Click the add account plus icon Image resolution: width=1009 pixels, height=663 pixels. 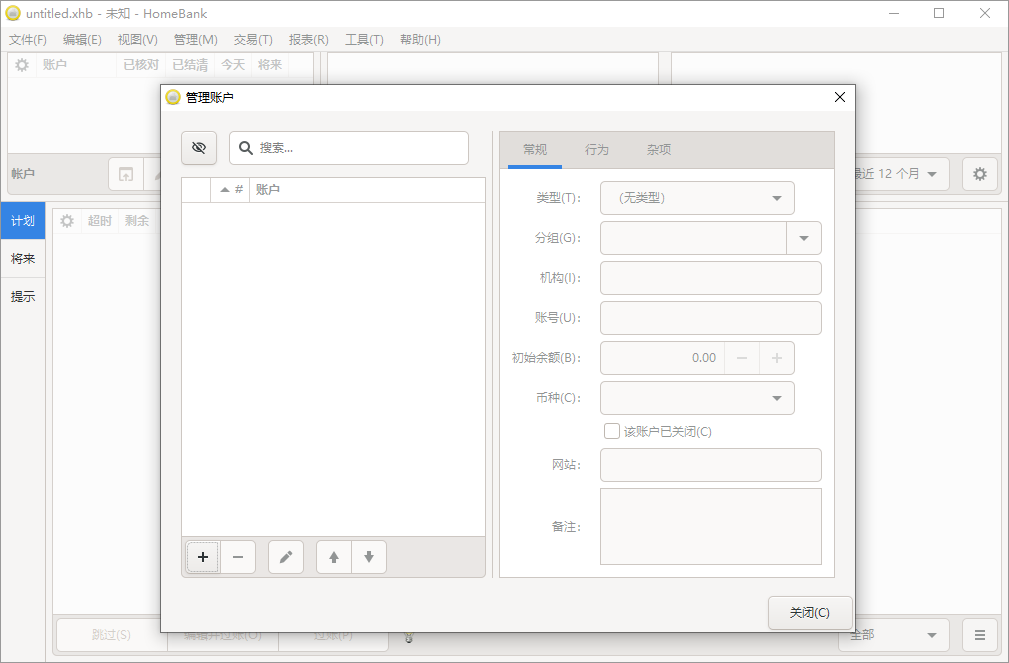coord(203,557)
